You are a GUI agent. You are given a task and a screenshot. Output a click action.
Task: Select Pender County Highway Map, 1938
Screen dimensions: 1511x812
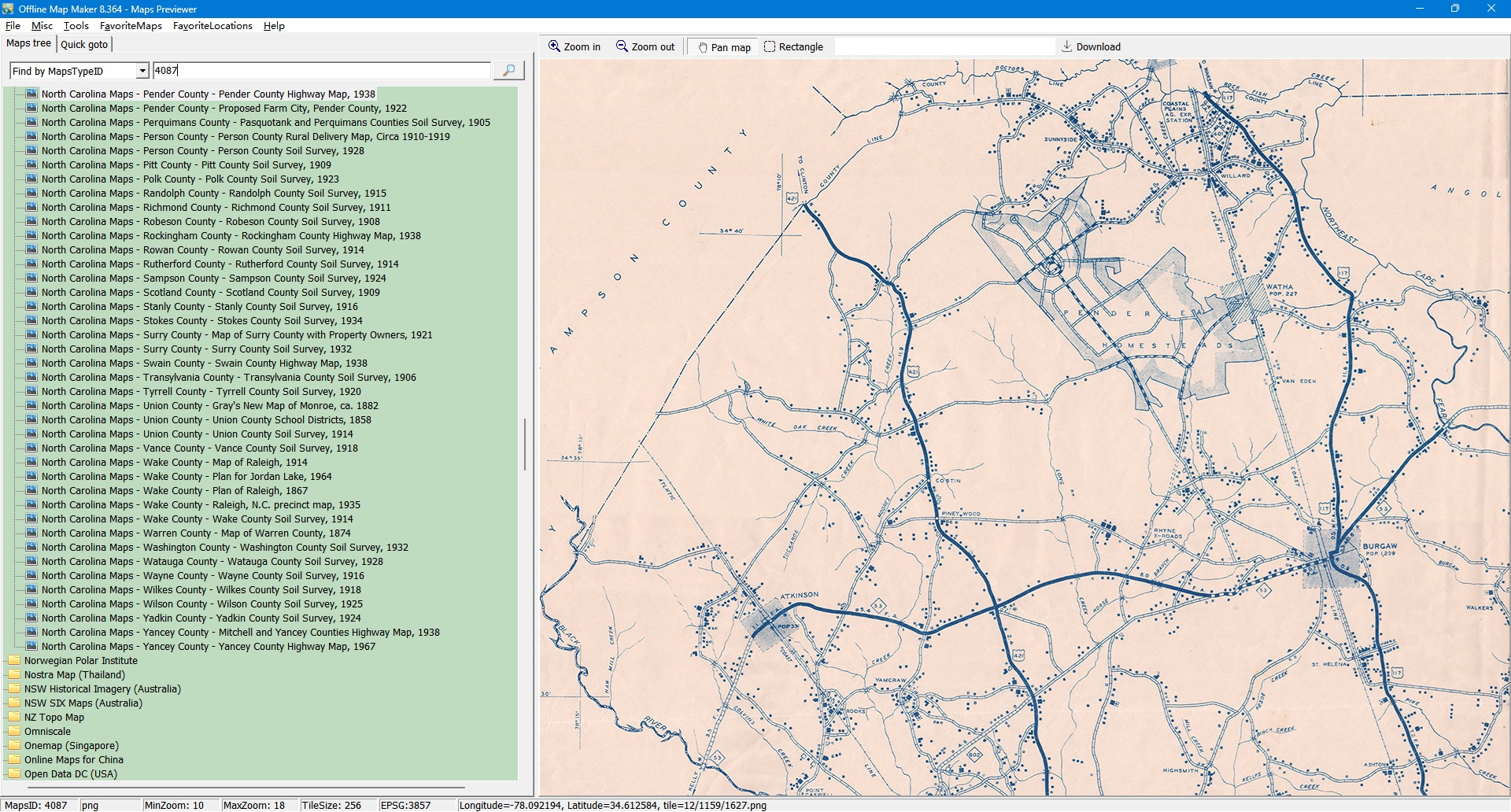pyautogui.click(x=208, y=94)
